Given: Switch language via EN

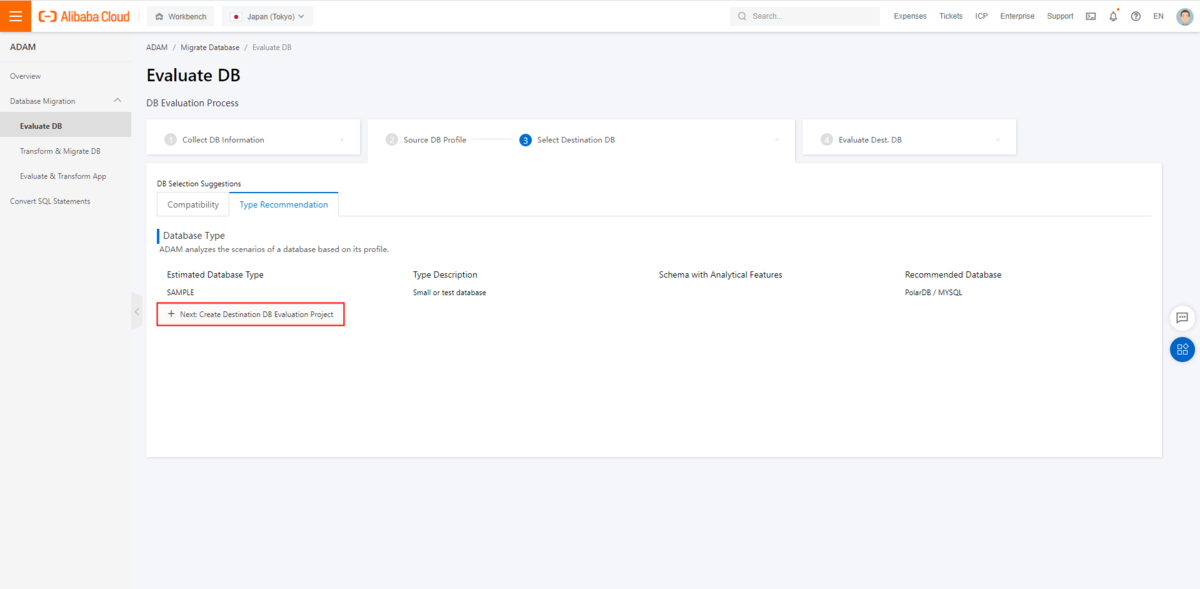Looking at the screenshot, I should coord(1159,16).
